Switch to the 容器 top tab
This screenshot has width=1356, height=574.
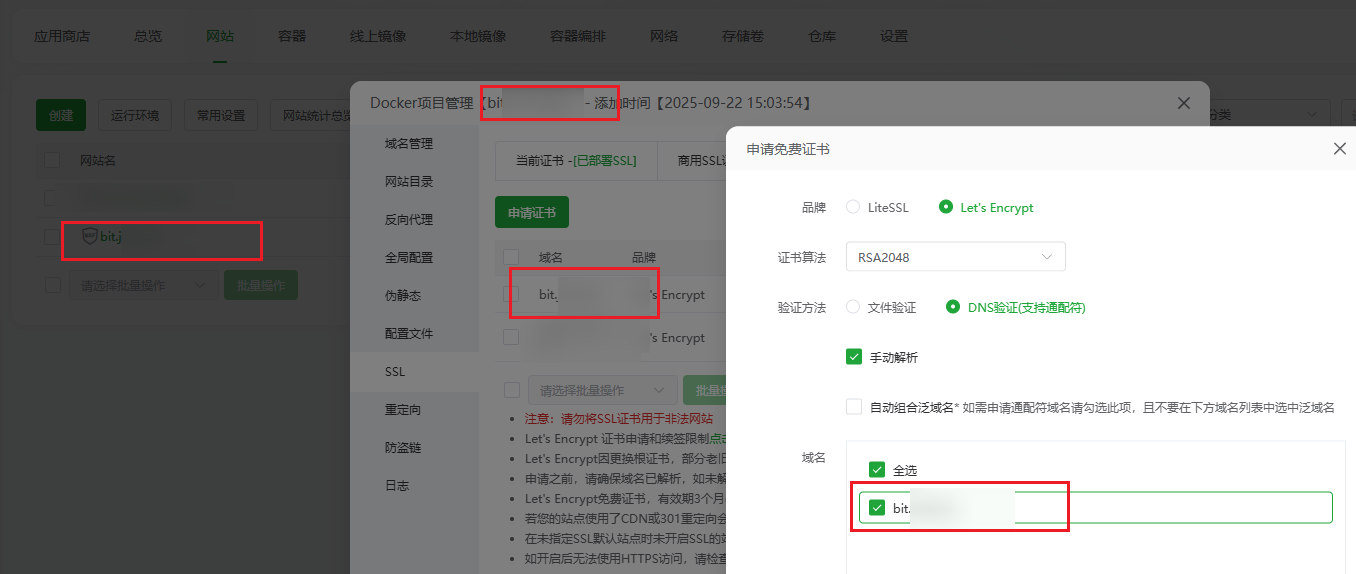click(x=292, y=36)
